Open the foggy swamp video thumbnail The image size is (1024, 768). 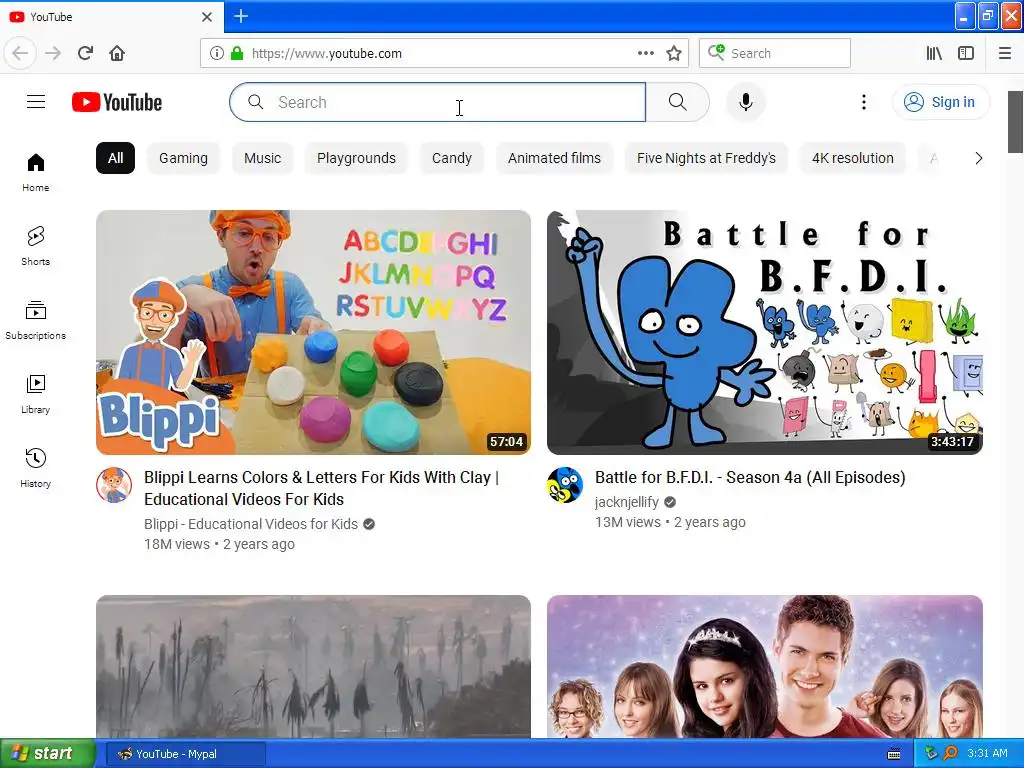pos(313,667)
